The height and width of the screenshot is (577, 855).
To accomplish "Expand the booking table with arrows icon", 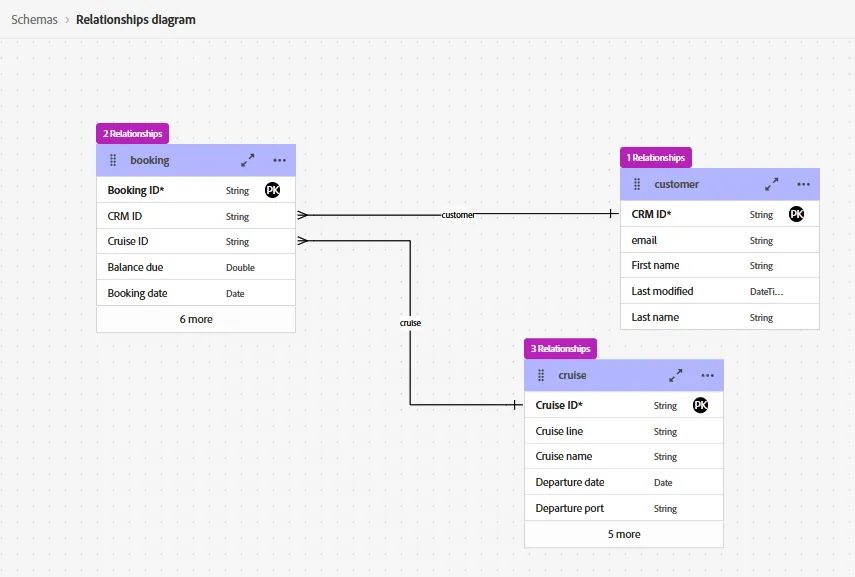I will [248, 160].
